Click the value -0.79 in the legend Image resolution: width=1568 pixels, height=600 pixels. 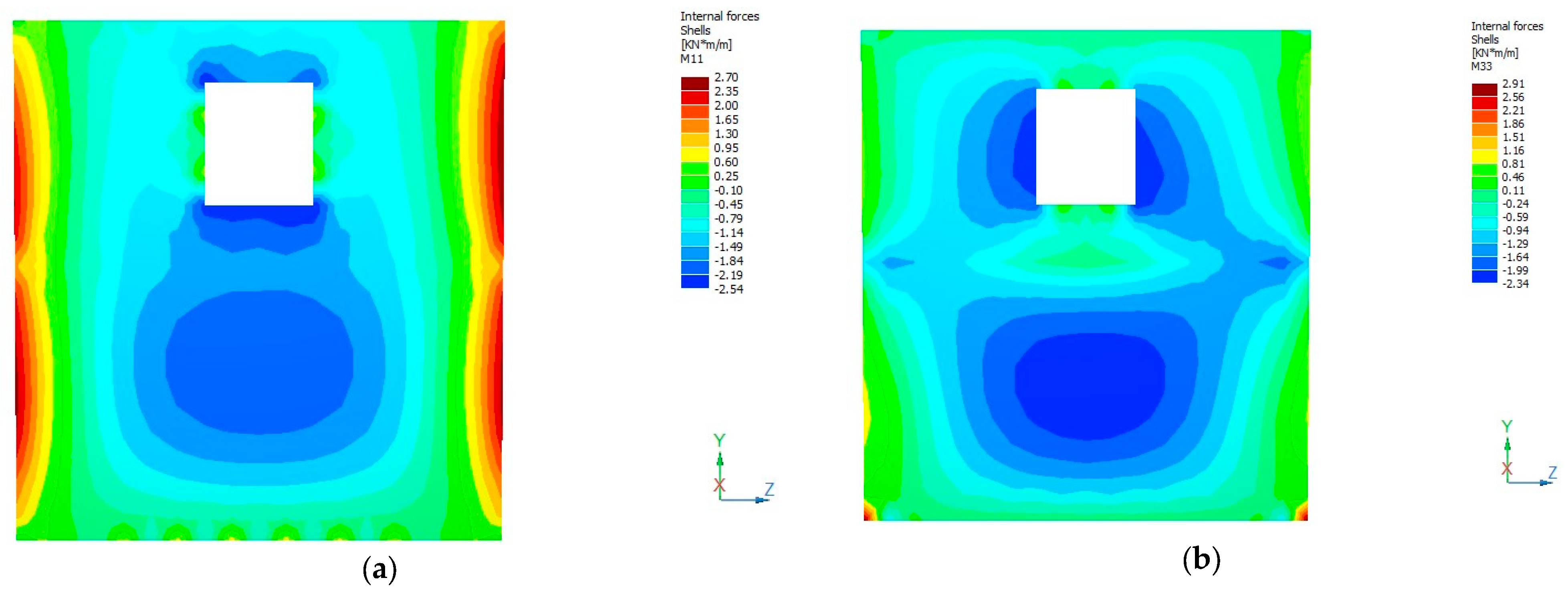(x=728, y=218)
